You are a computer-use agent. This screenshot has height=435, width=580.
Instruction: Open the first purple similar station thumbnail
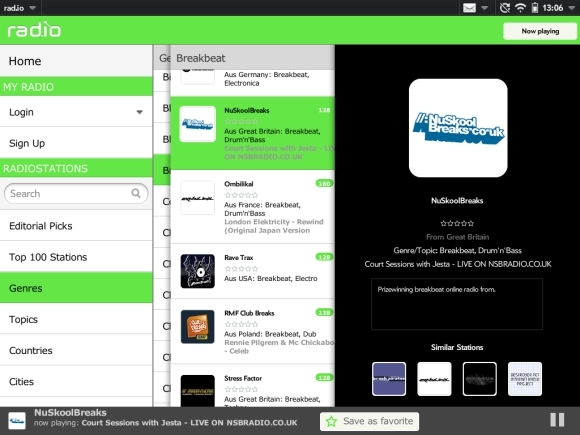(x=389, y=379)
